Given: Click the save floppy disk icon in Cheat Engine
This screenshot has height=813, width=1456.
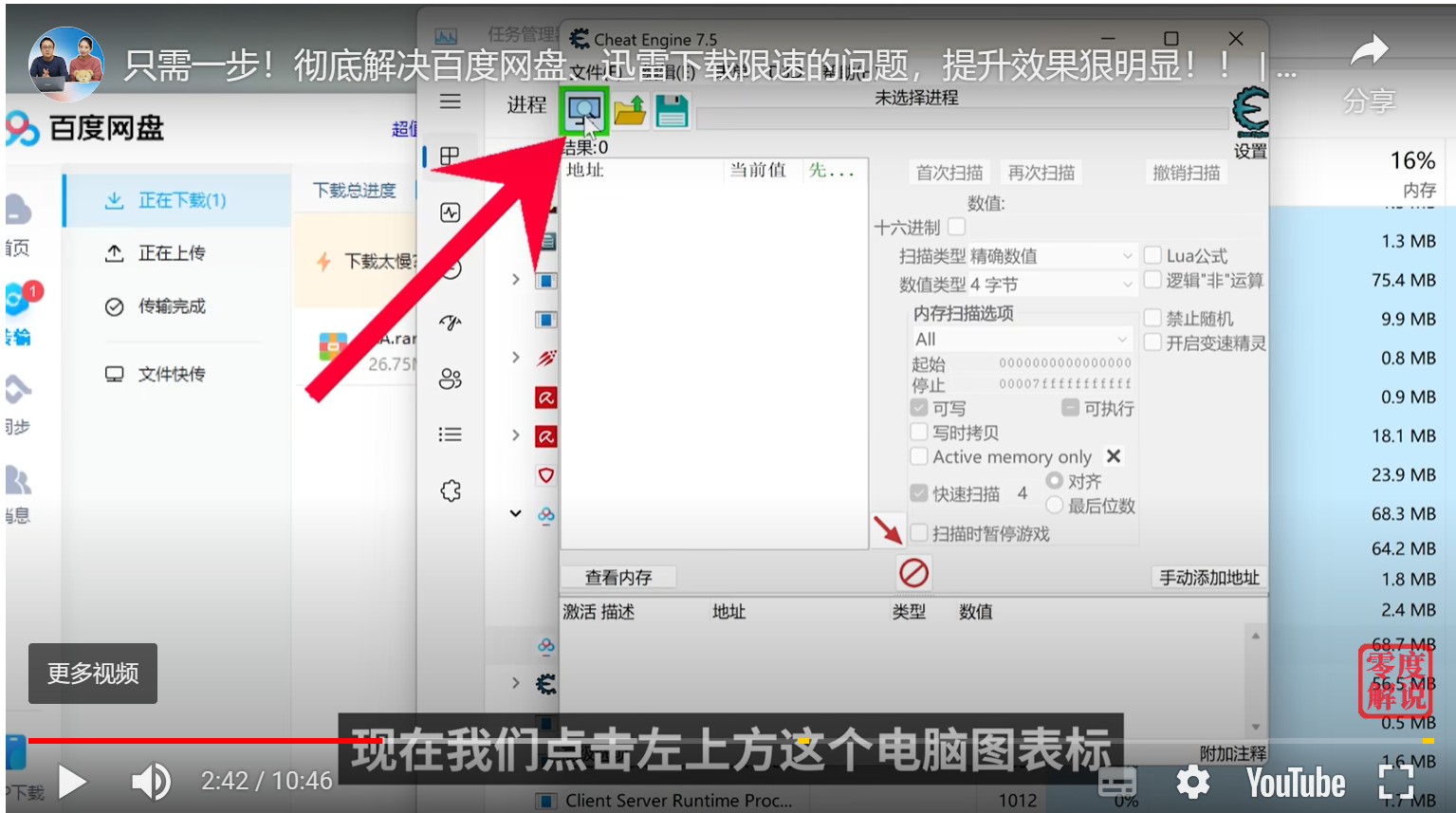Looking at the screenshot, I should [x=672, y=111].
